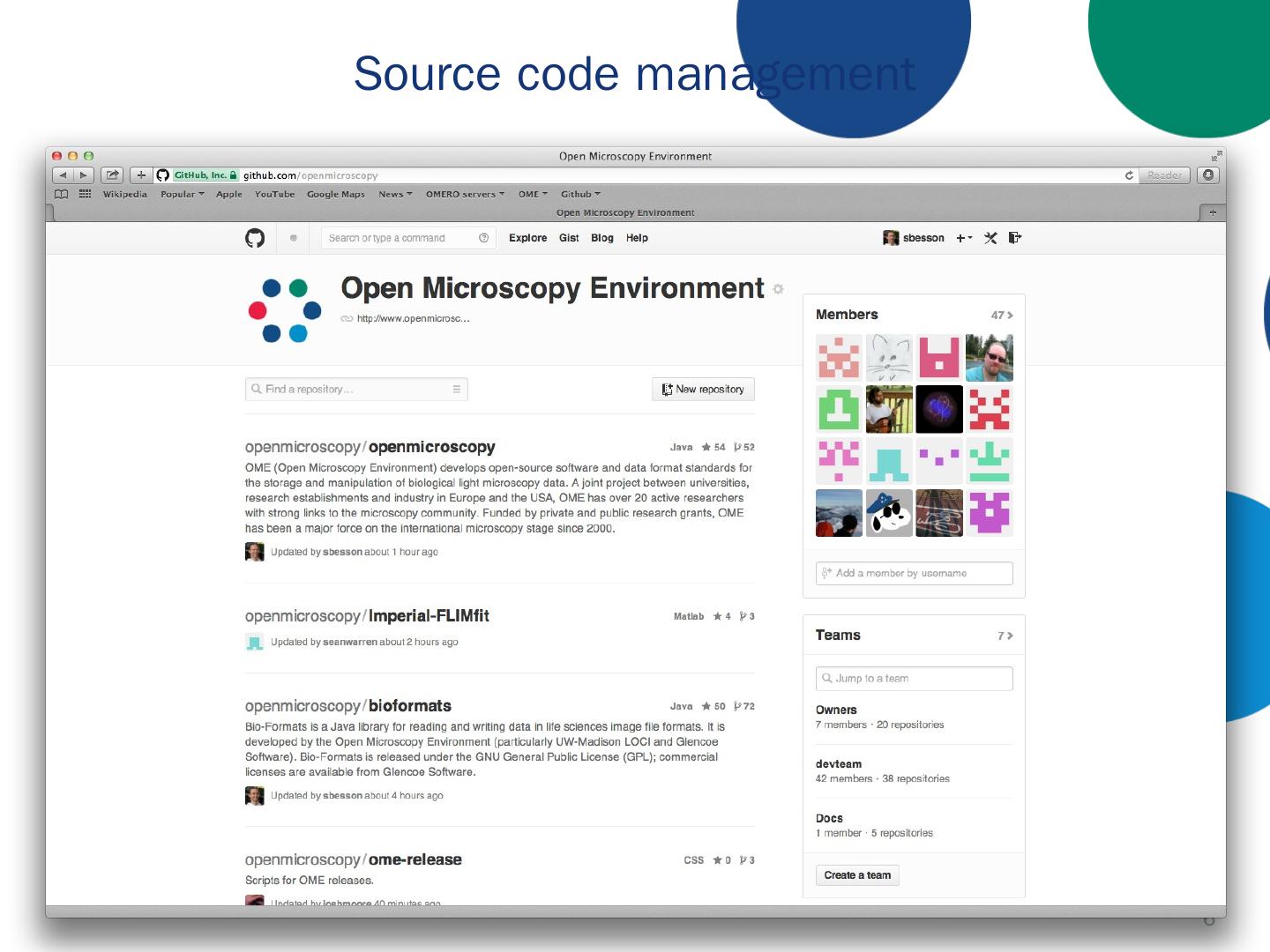Click the New repository button
Viewport: 1270px width, 952px height.
[703, 389]
